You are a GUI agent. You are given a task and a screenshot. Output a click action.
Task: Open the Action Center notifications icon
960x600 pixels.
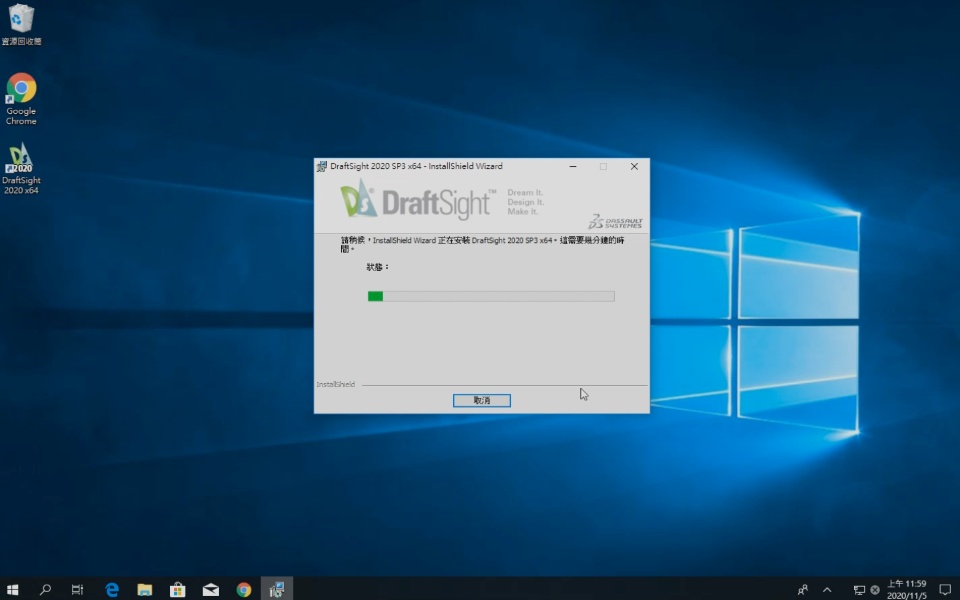945,590
